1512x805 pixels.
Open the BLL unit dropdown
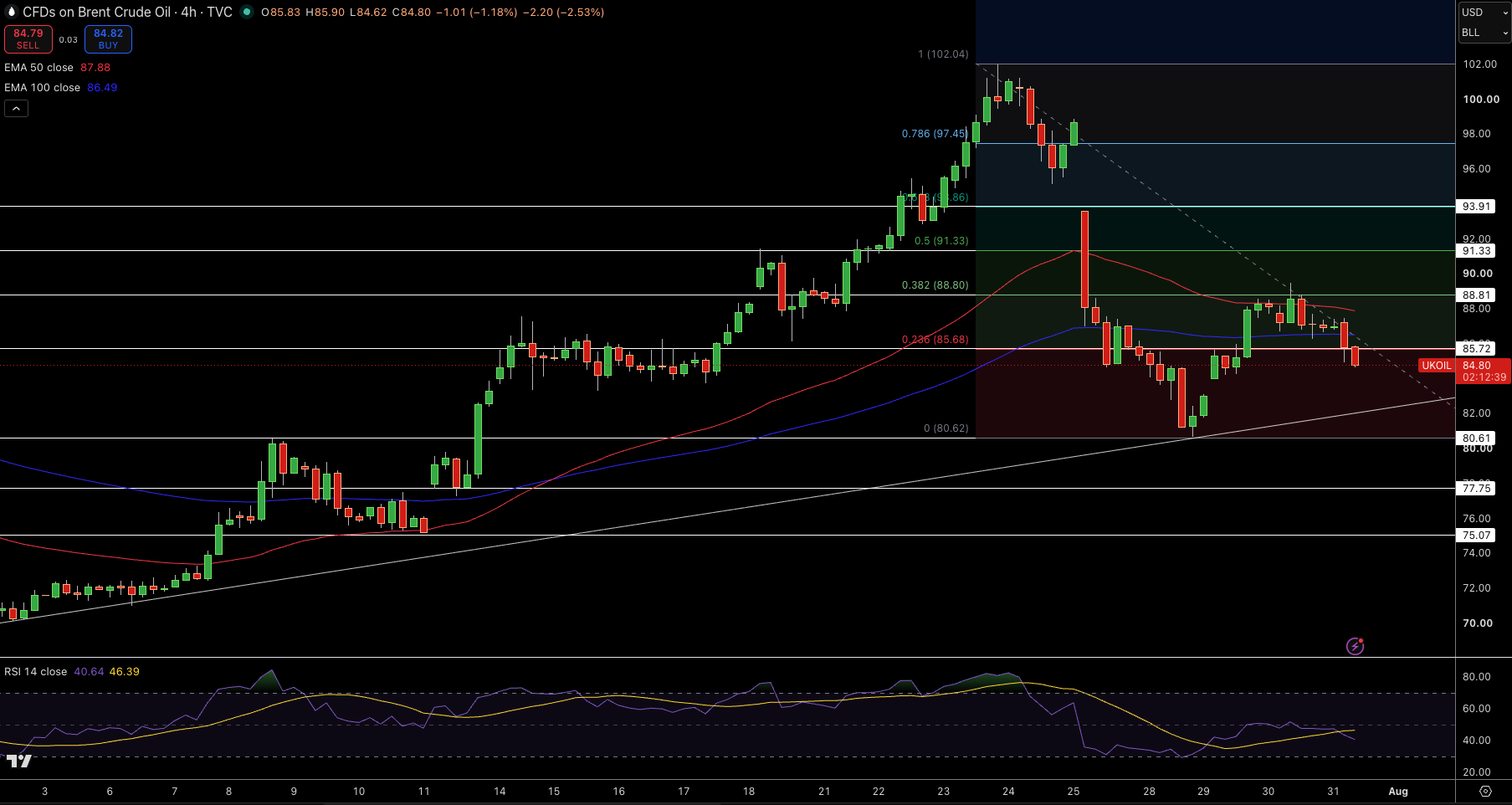[1485, 33]
